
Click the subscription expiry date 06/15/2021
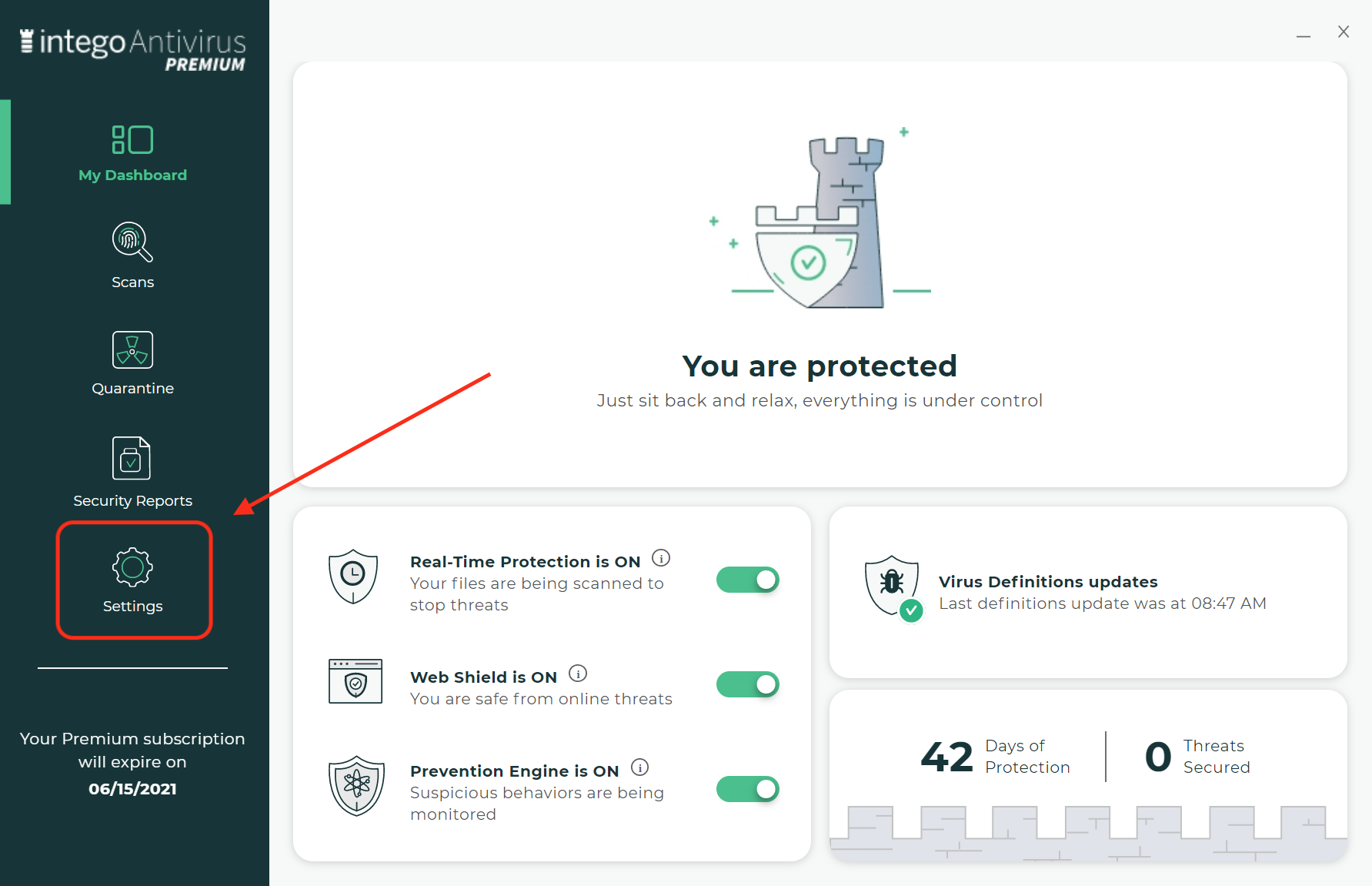click(132, 789)
